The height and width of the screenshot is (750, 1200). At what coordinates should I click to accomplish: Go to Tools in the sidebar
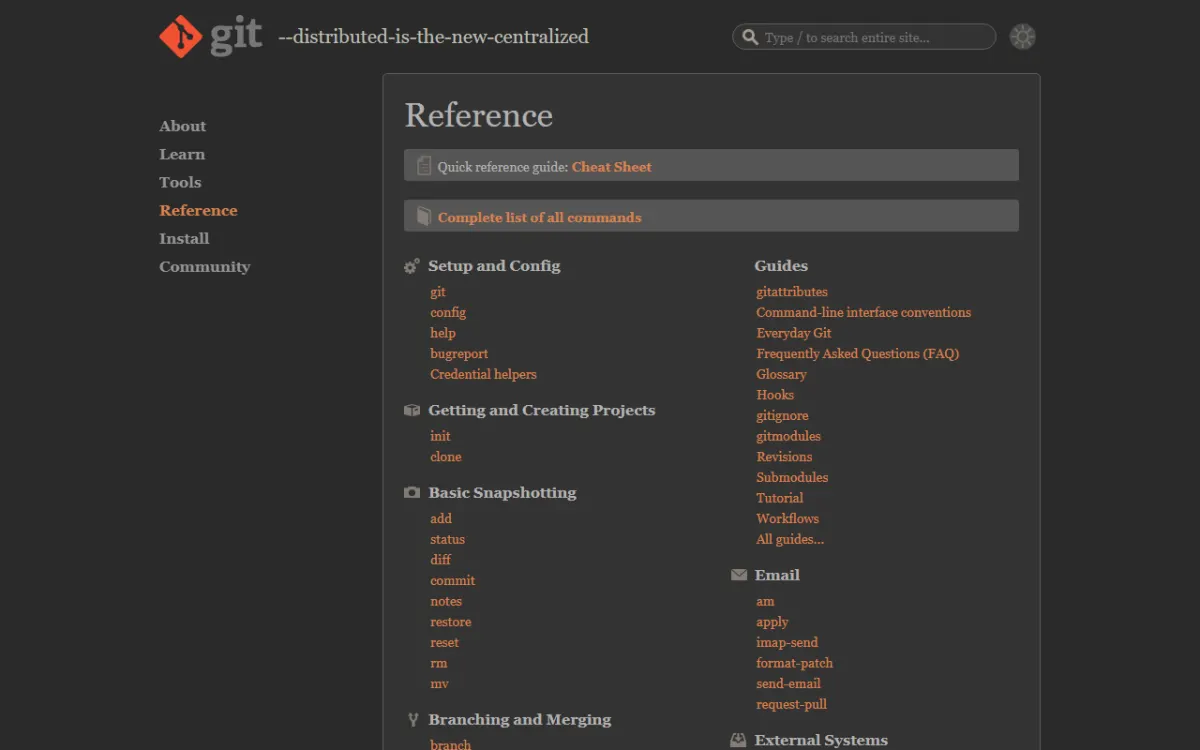[x=180, y=182]
